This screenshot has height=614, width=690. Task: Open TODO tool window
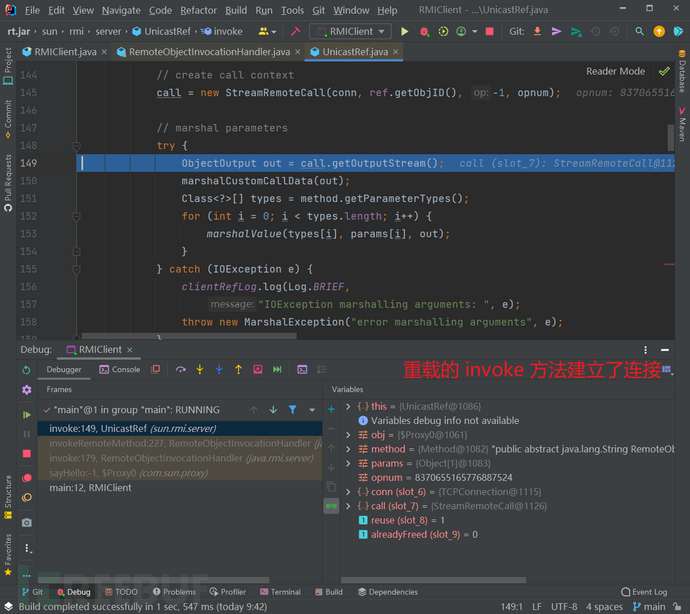point(121,592)
